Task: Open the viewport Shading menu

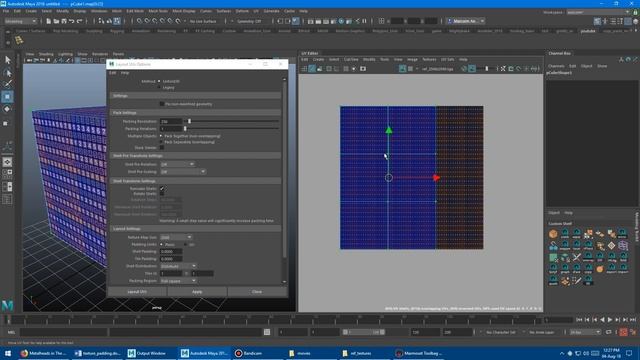Action: [x=46, y=54]
